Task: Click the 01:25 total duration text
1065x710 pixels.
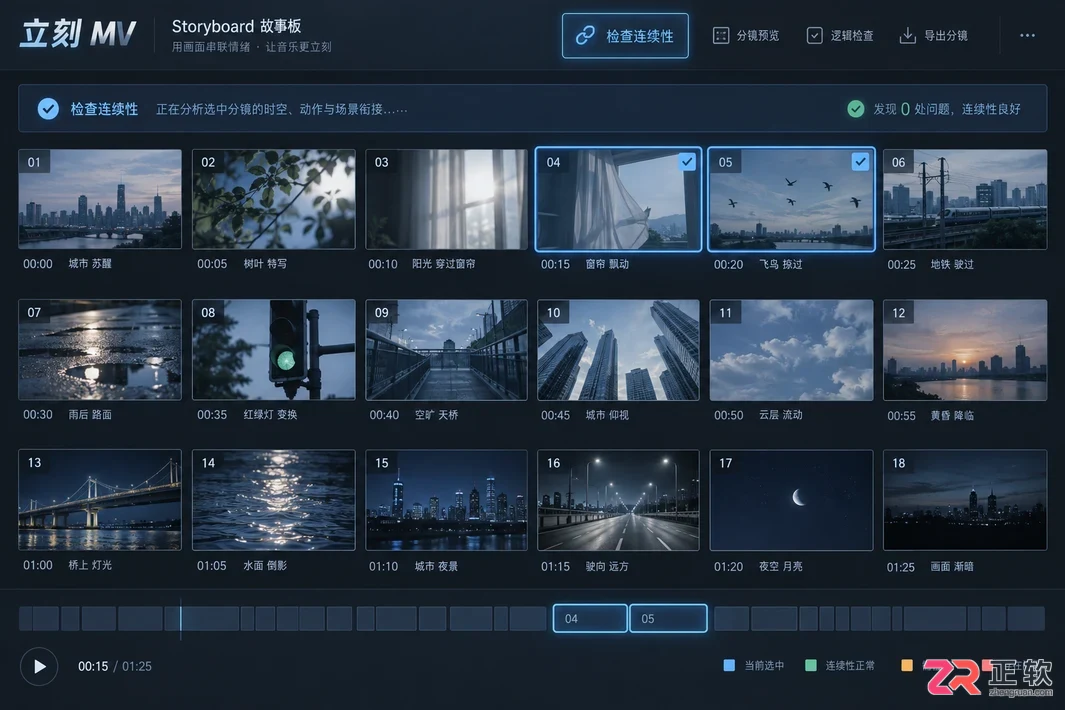Action: (137, 667)
